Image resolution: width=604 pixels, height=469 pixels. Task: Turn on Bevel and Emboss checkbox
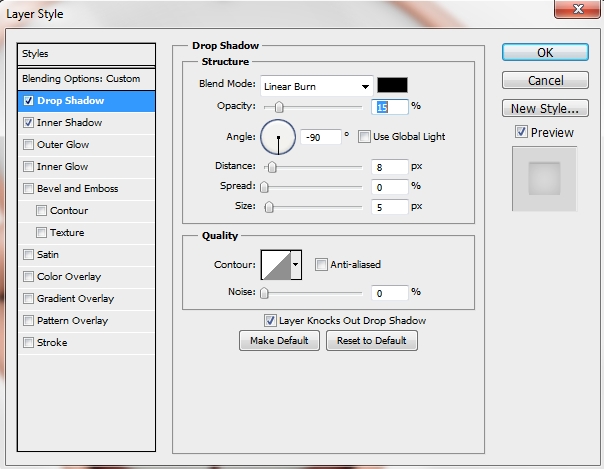(29, 189)
